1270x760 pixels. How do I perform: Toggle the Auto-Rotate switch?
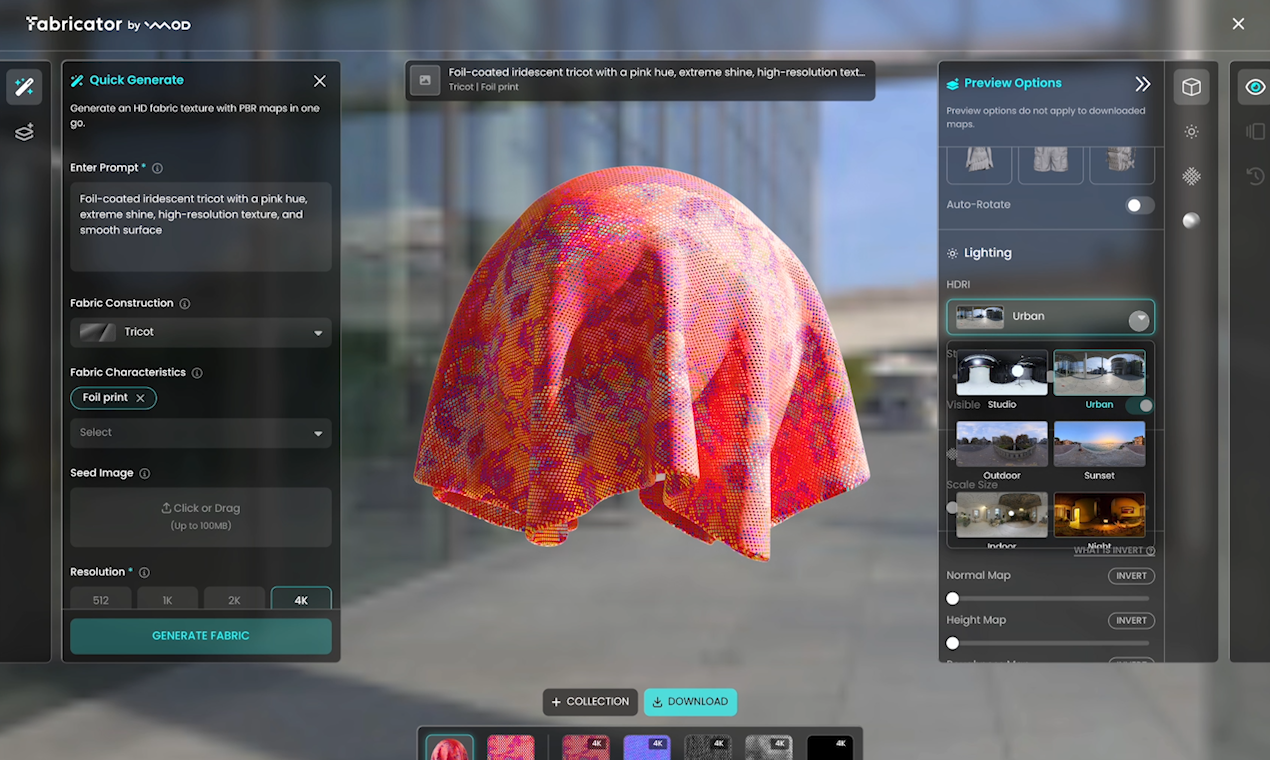point(1139,205)
